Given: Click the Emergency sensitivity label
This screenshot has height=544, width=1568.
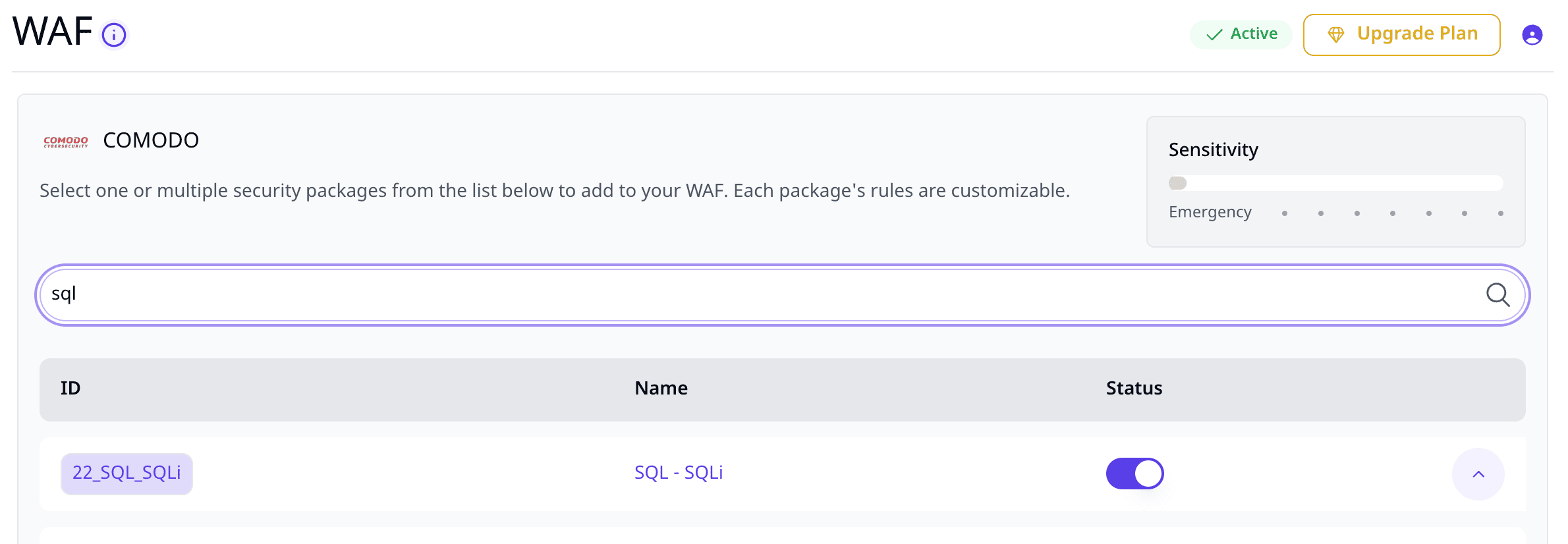Looking at the screenshot, I should click(1210, 213).
